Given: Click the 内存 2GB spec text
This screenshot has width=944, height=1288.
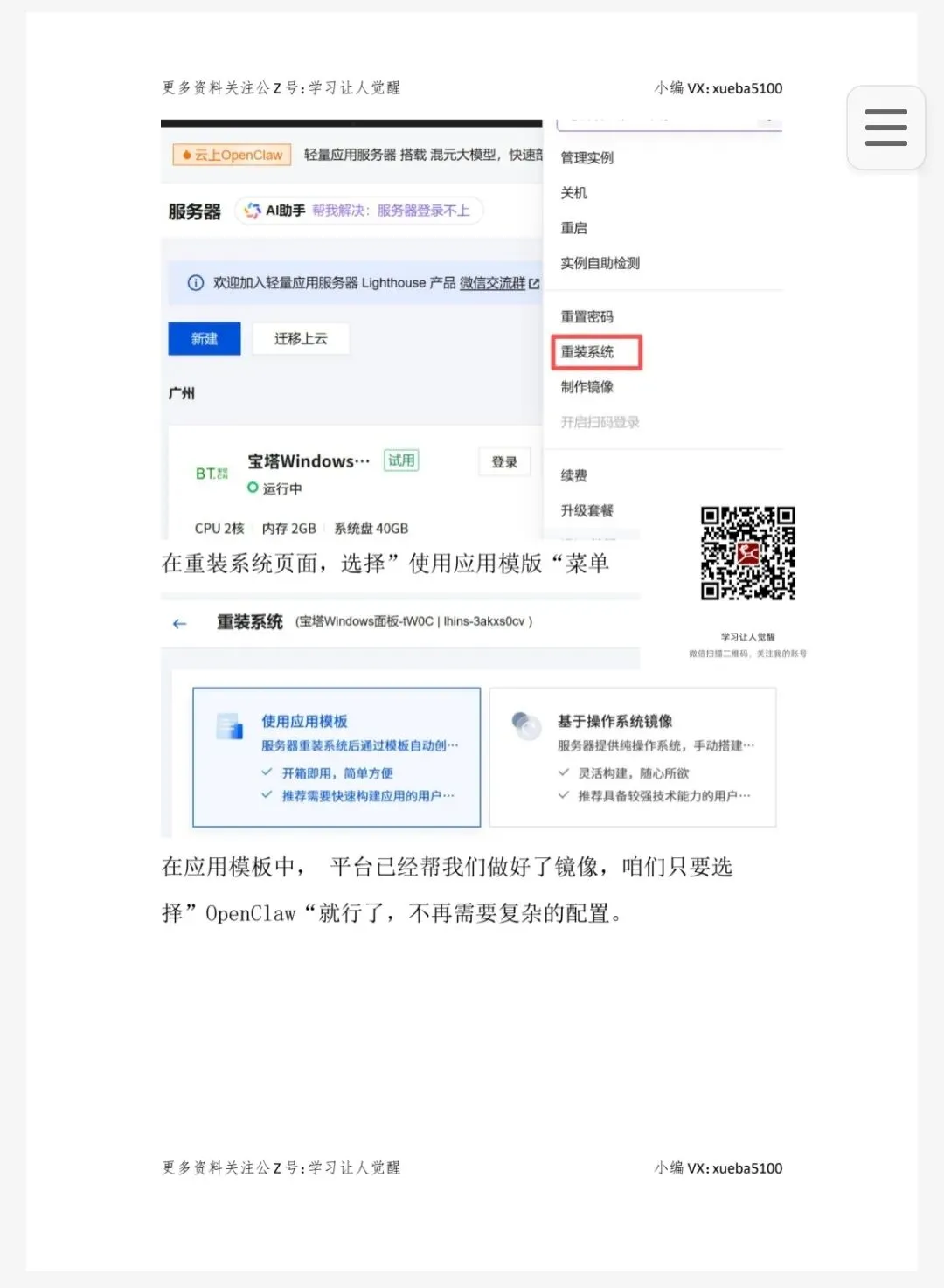Looking at the screenshot, I should tap(289, 529).
